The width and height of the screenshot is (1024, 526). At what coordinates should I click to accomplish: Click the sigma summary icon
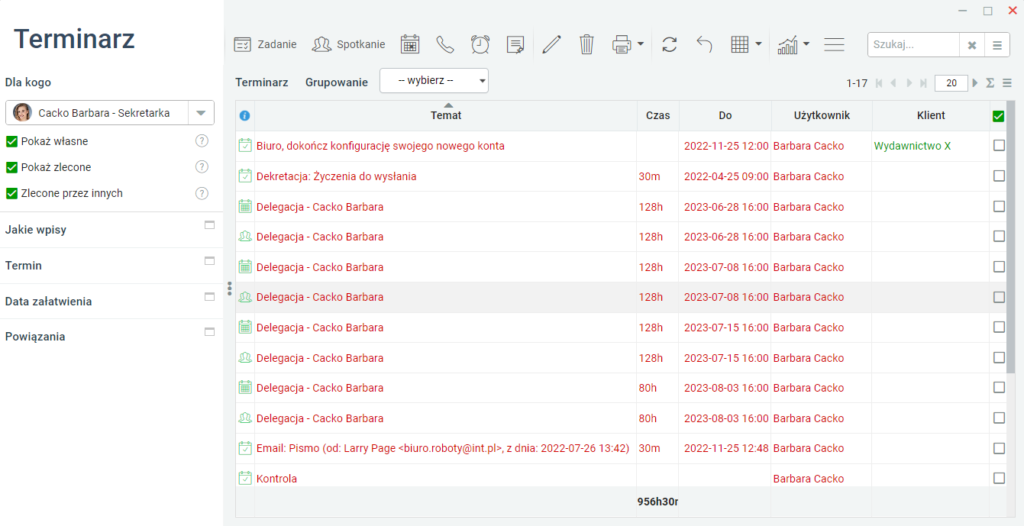990,83
